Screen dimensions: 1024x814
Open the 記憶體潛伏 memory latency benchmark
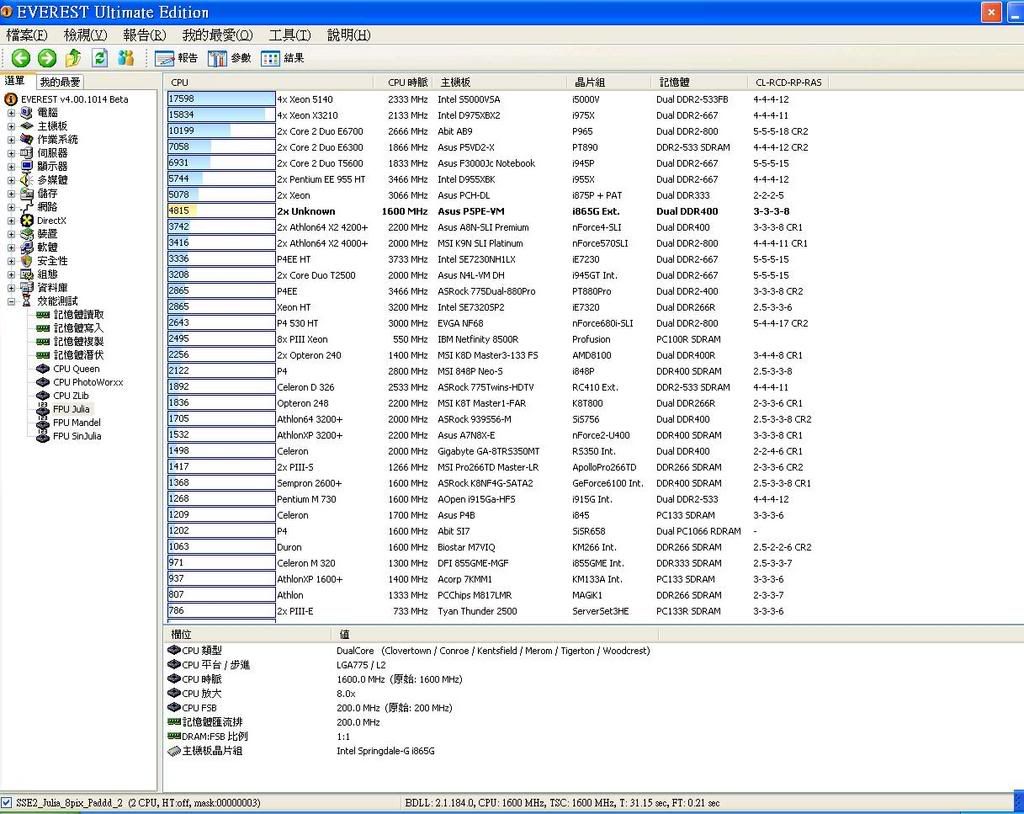click(x=70, y=355)
